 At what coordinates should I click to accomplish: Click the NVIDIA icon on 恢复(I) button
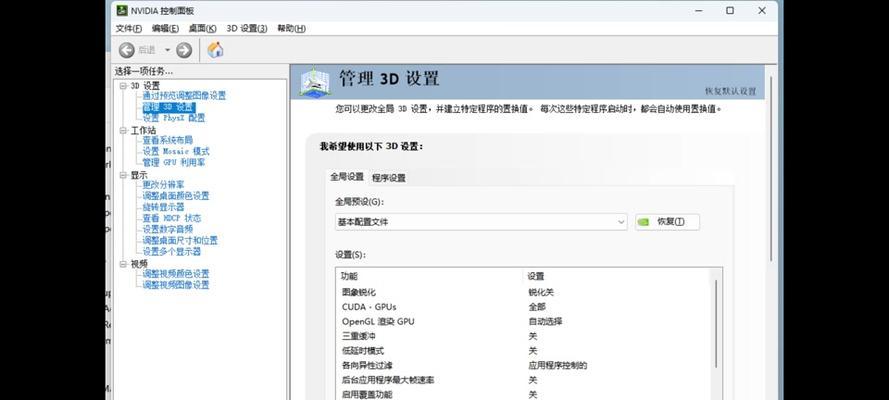click(x=643, y=222)
